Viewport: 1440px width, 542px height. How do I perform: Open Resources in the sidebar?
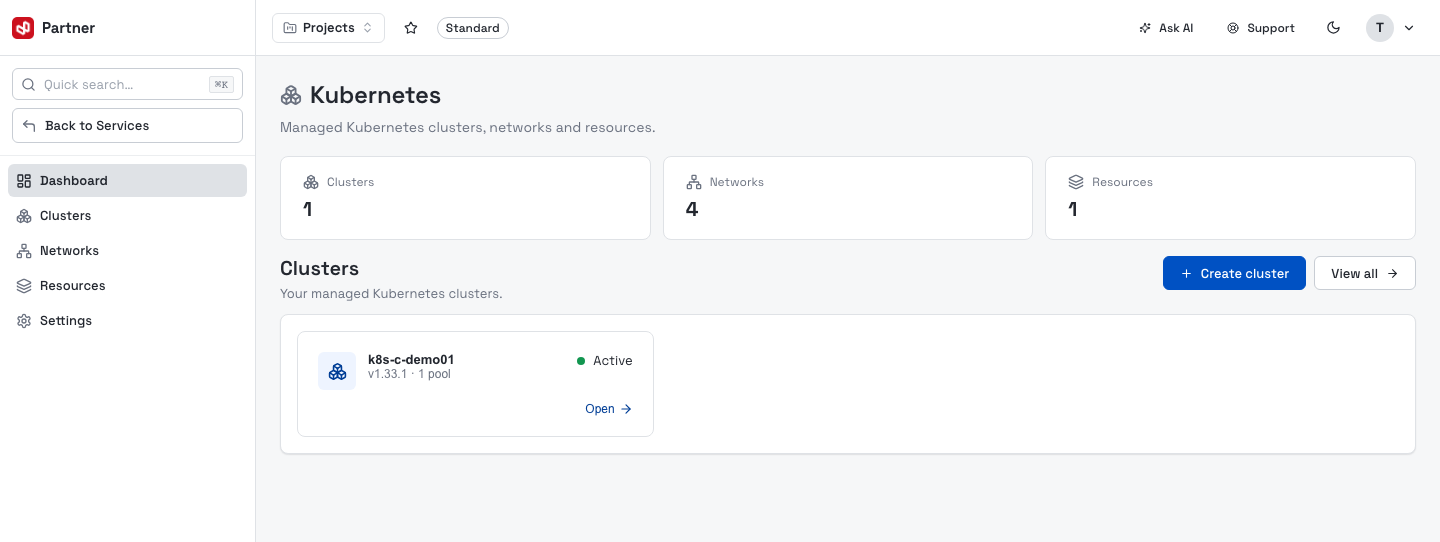click(127, 286)
